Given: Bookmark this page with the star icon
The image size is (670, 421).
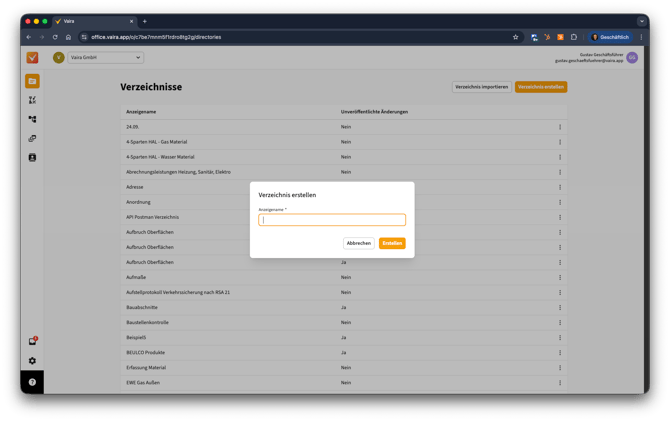Looking at the screenshot, I should (515, 37).
